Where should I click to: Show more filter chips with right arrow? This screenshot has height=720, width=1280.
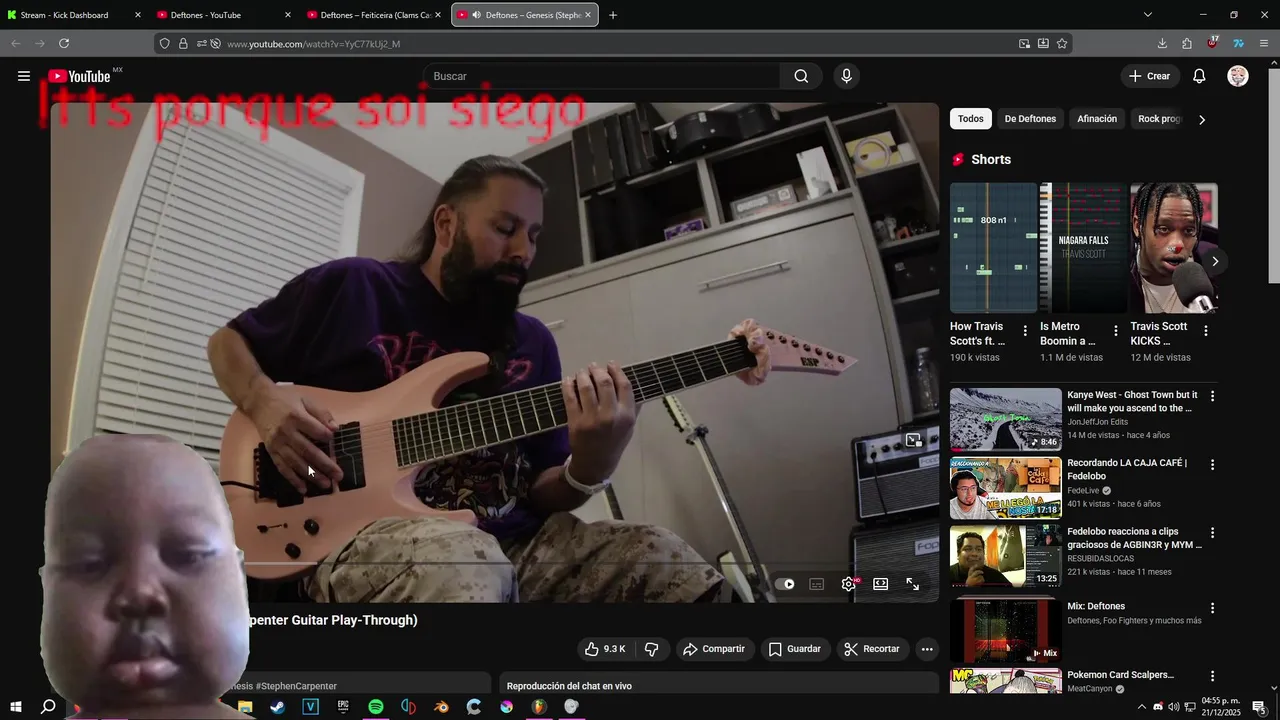pos(1201,119)
